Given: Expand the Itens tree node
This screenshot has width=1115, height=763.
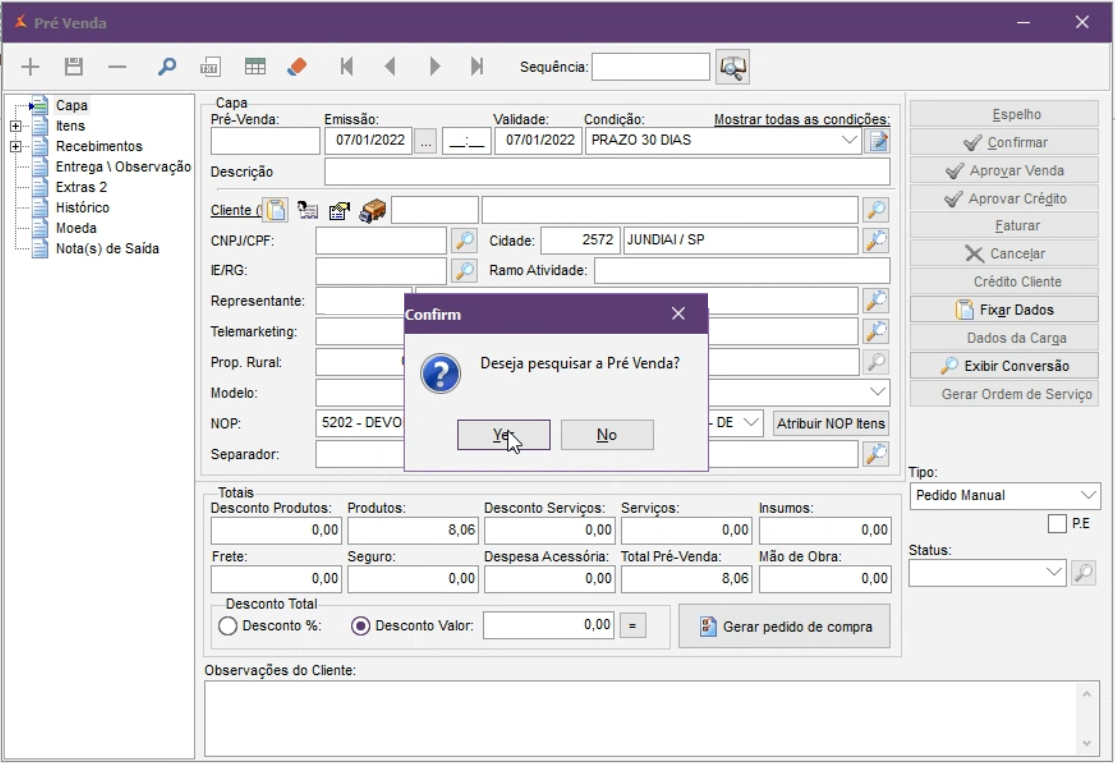Looking at the screenshot, I should coord(15,126).
